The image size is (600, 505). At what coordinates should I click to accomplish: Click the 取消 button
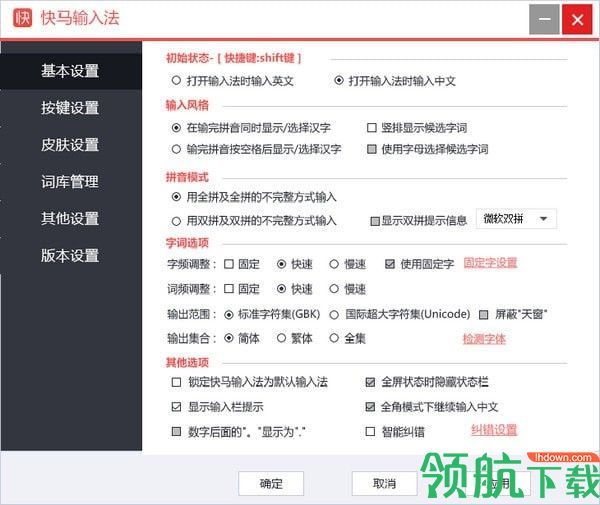point(384,484)
